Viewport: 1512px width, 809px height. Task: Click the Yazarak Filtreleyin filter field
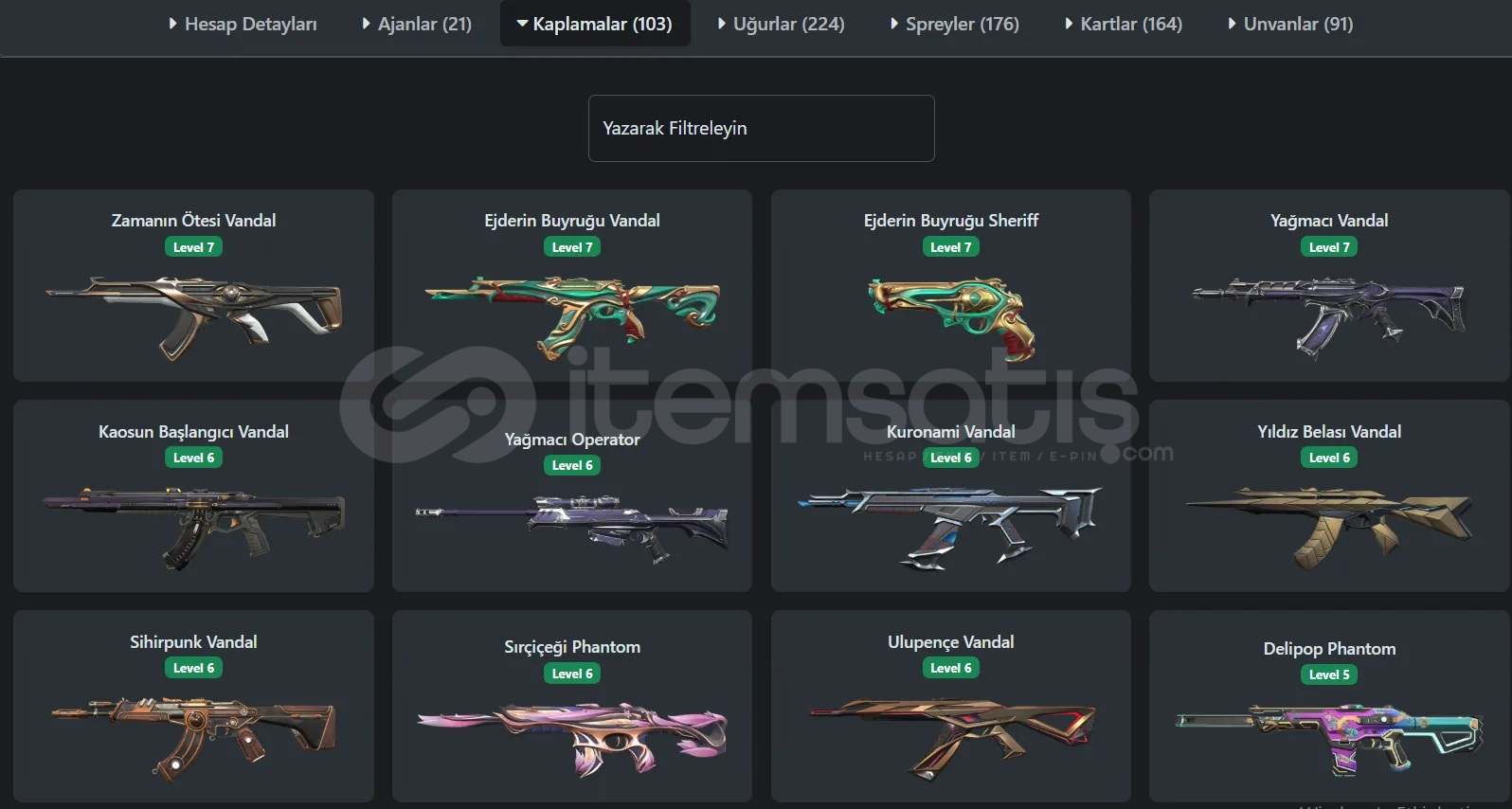(x=762, y=128)
